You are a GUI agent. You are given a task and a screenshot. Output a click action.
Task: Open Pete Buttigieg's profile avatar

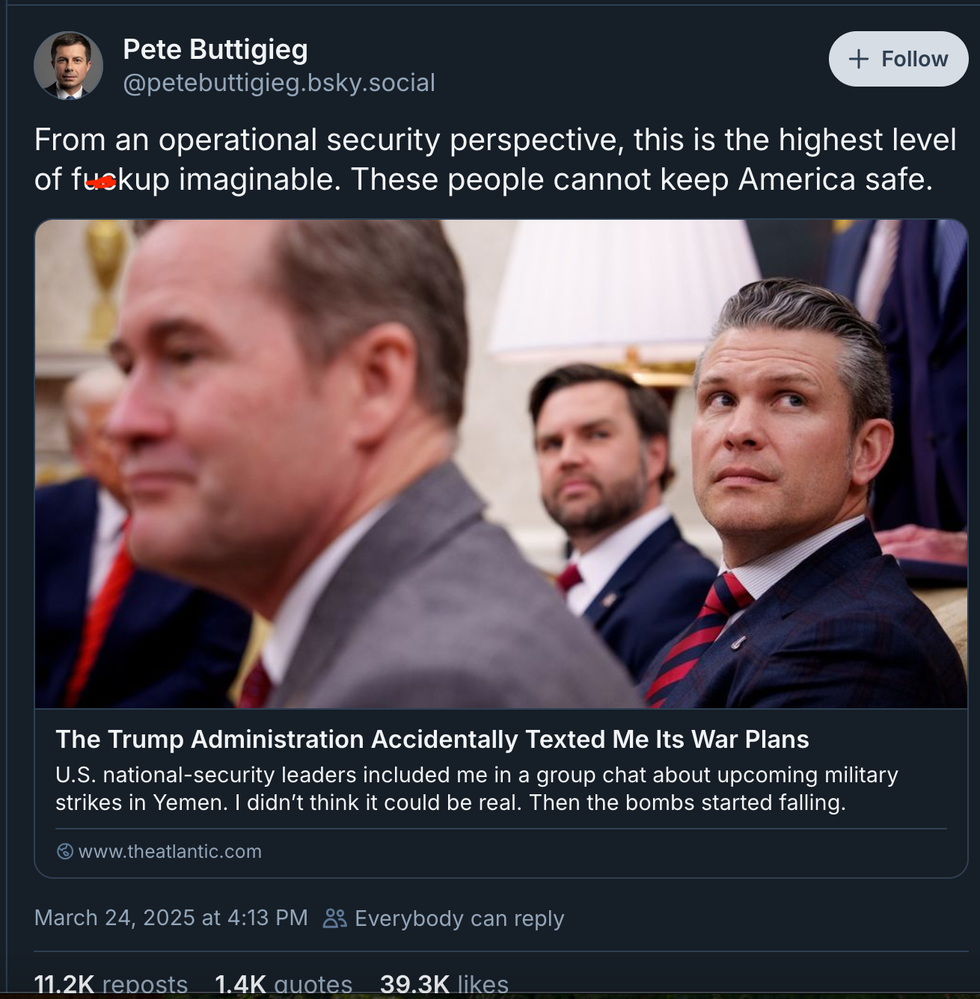69,64
